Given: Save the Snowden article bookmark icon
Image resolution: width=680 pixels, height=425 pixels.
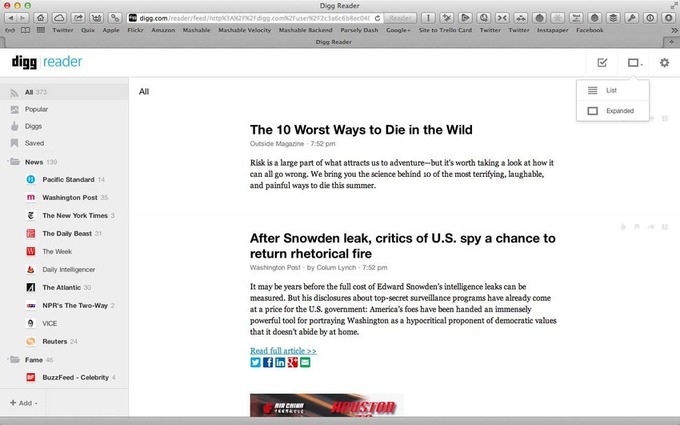Looking at the screenshot, I should point(637,227).
